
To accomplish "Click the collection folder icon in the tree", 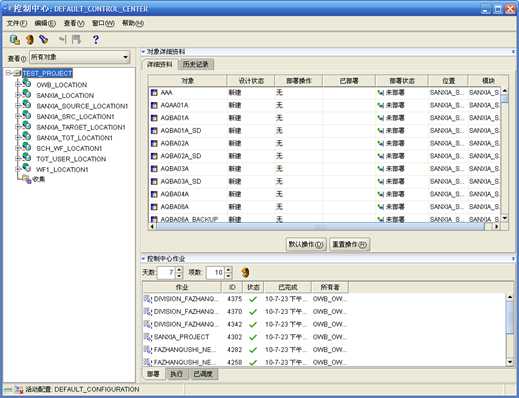I will click(x=27, y=179).
